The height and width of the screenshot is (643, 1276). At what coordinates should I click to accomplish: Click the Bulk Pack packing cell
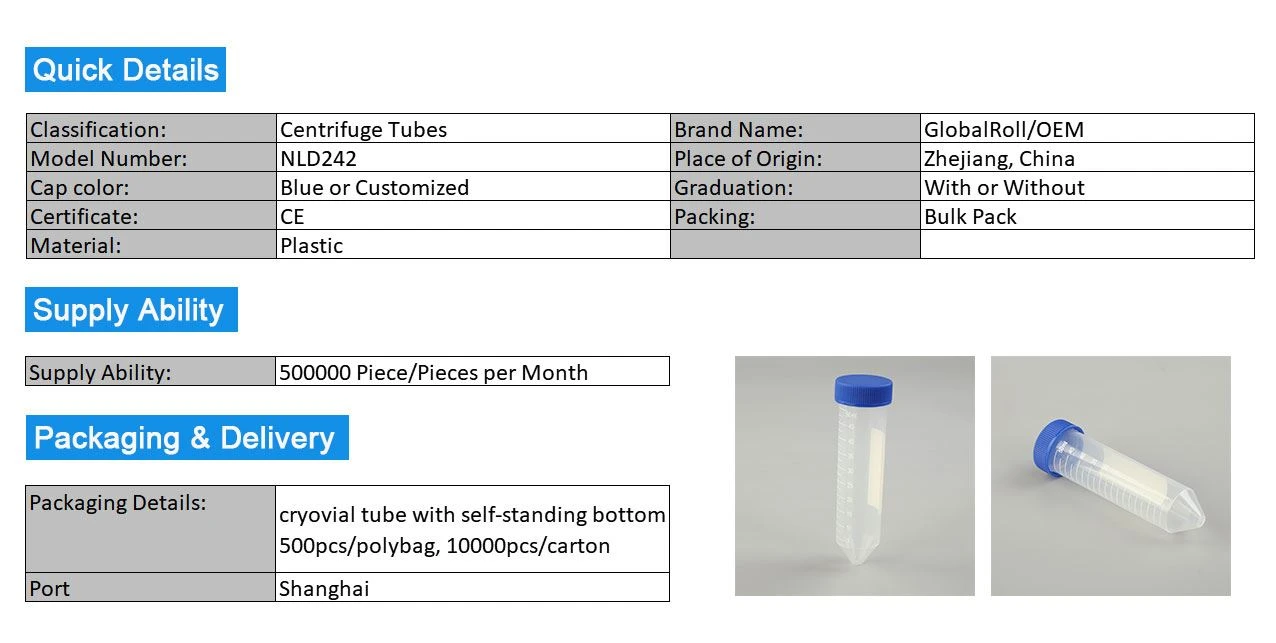(x=1087, y=216)
